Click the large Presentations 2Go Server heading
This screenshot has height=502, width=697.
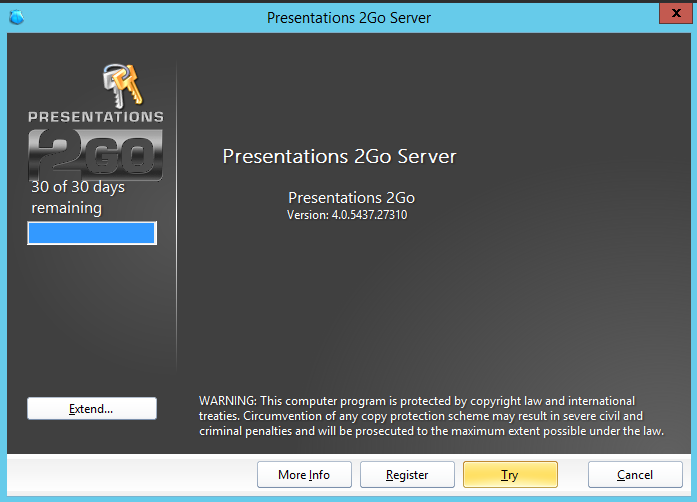coord(339,157)
